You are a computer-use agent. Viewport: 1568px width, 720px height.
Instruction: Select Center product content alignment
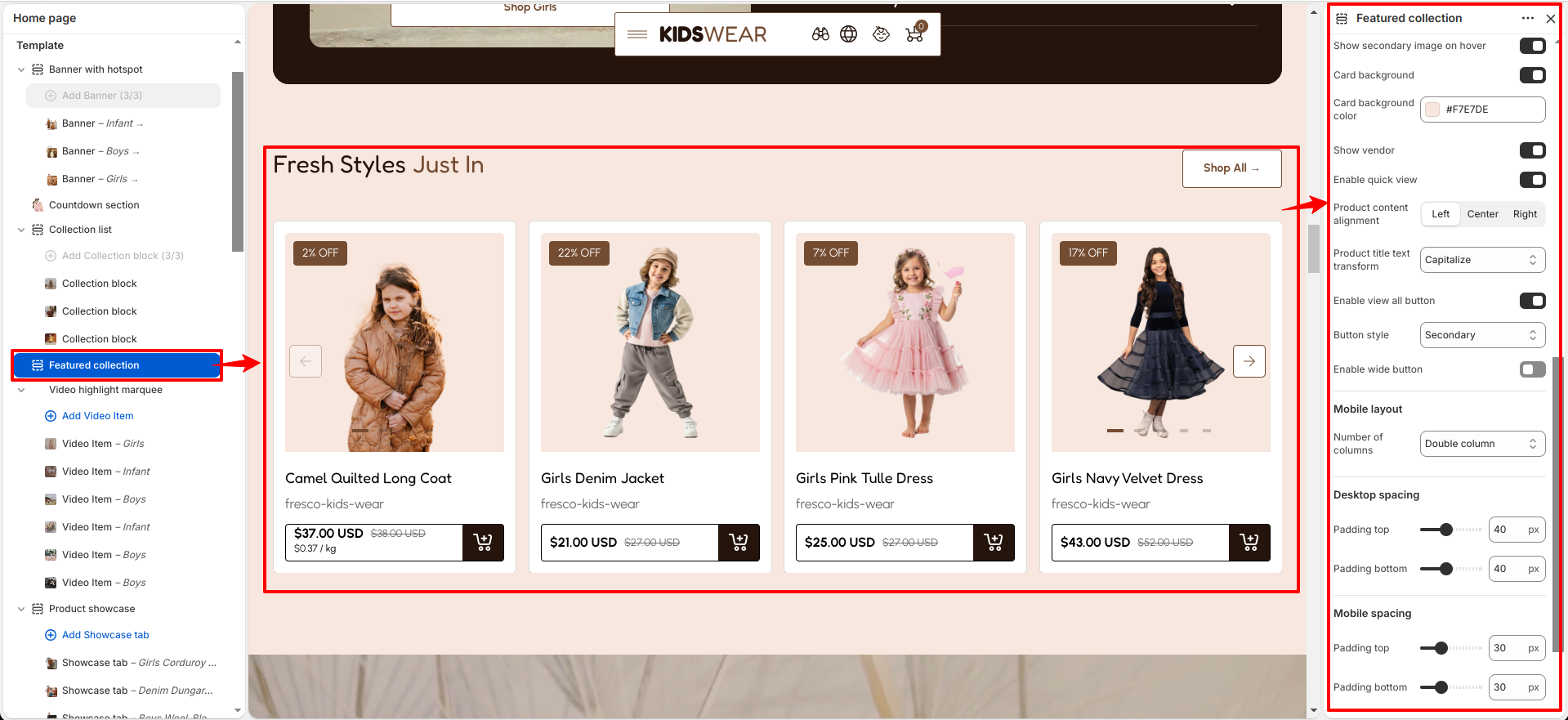tap(1482, 214)
